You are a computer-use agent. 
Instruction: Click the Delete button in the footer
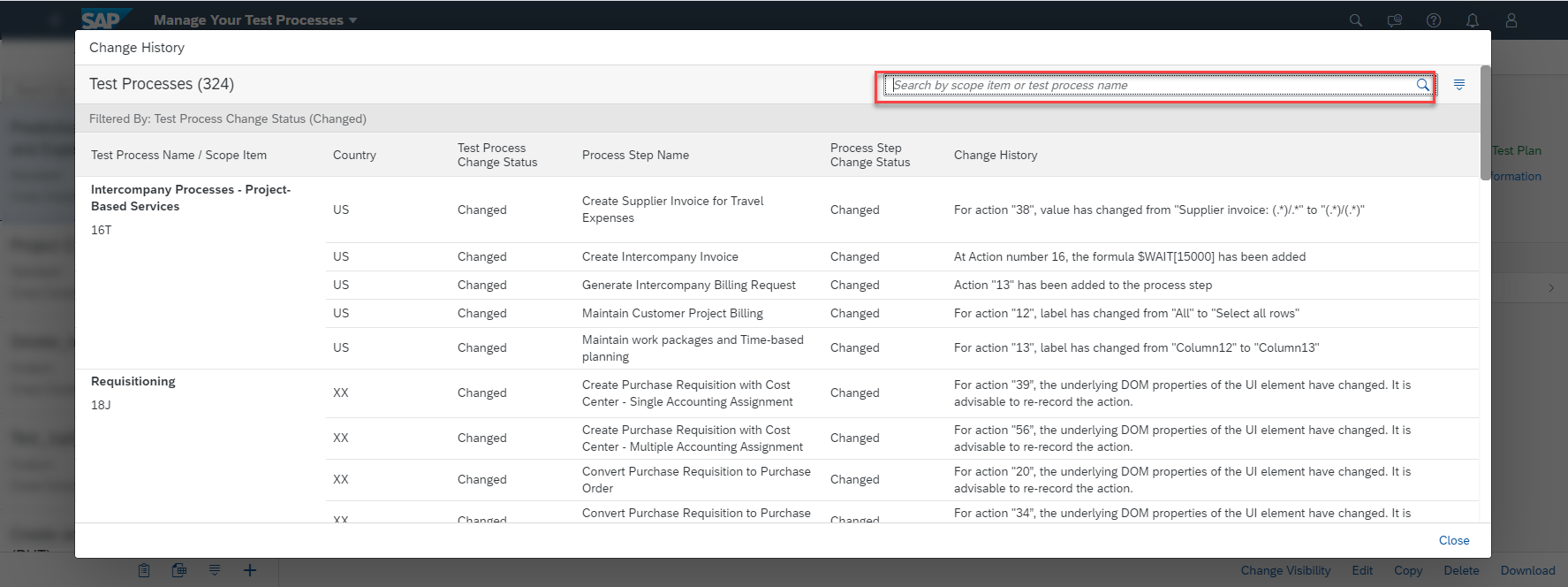click(x=1461, y=570)
